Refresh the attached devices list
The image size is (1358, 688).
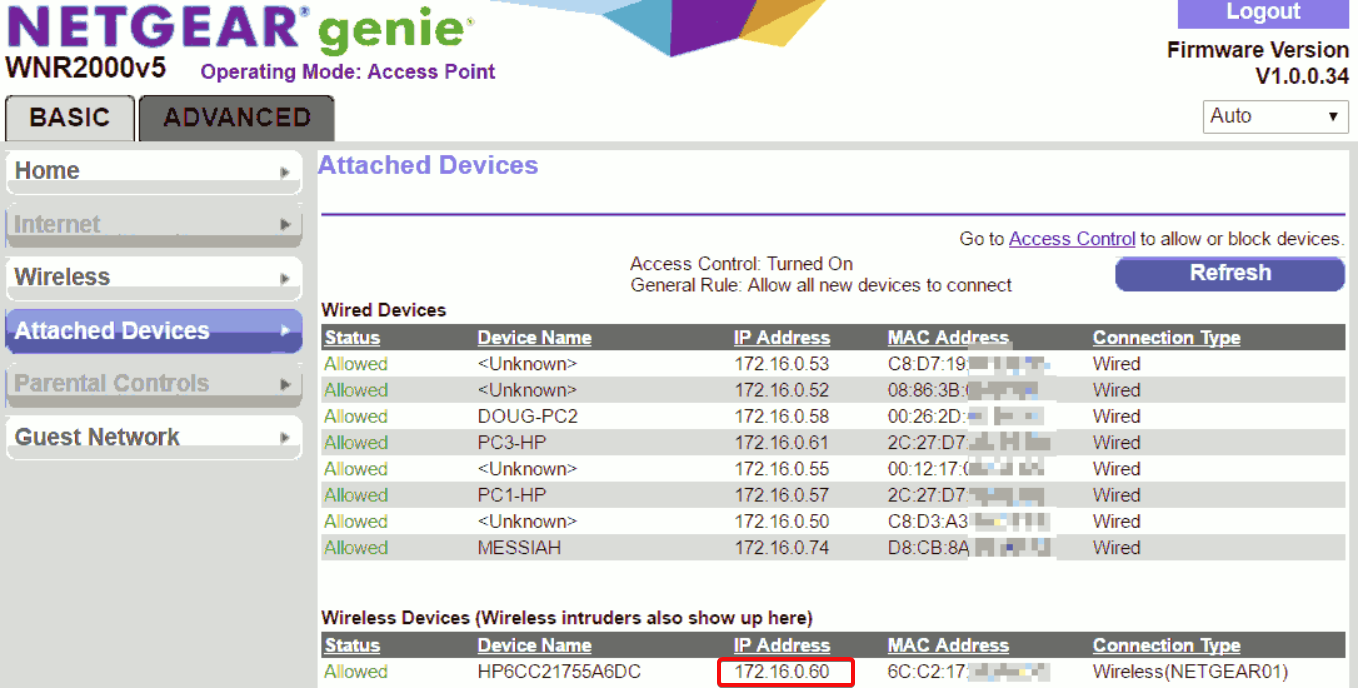tap(1230, 273)
